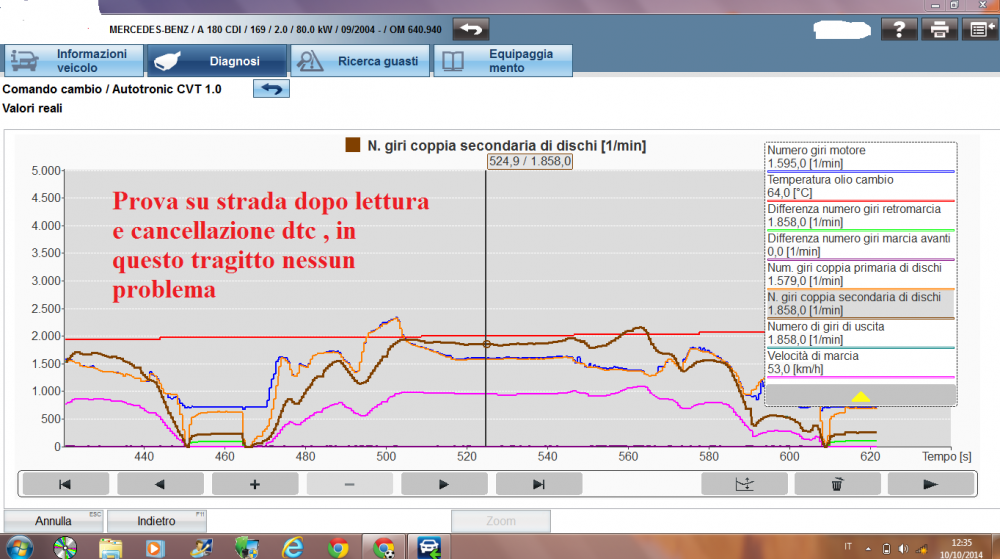Screen dimensions: 1000x559
Task: Select Differenza numero giri retromarcia entry
Action: pyautogui.click(x=860, y=216)
